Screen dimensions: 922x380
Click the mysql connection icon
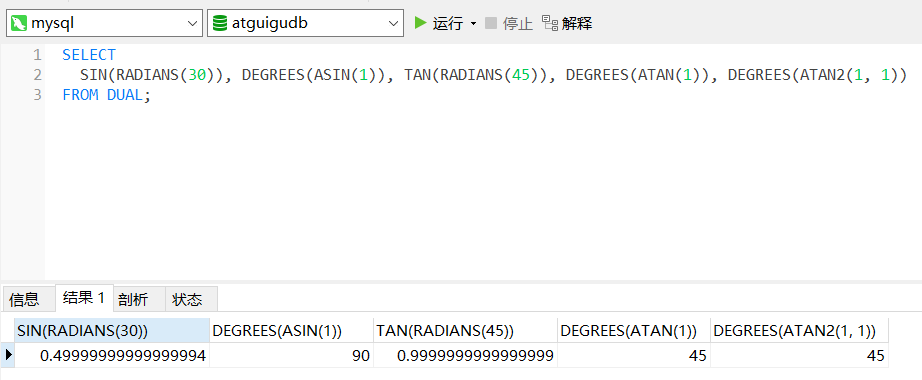[x=19, y=24]
